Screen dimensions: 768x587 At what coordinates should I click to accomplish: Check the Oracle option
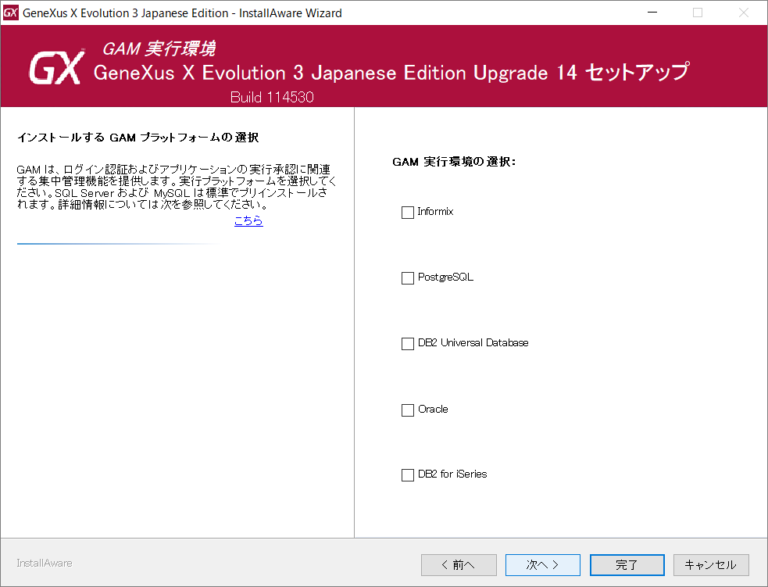(407, 410)
